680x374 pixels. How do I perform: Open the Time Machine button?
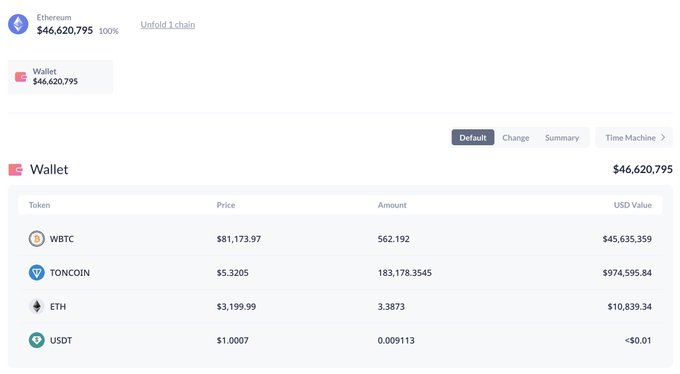(x=634, y=138)
